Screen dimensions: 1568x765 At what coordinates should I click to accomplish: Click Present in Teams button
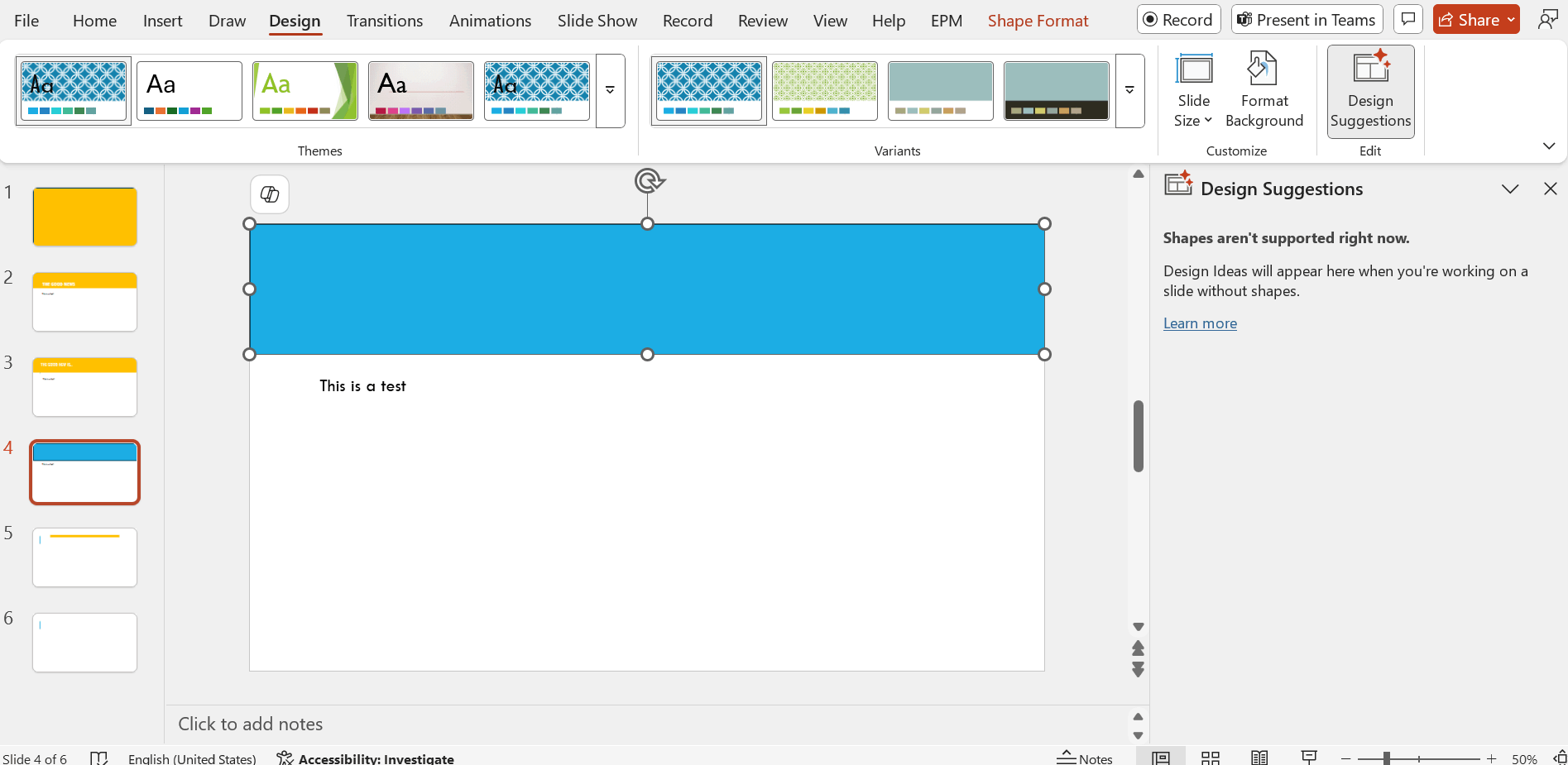1306,18
